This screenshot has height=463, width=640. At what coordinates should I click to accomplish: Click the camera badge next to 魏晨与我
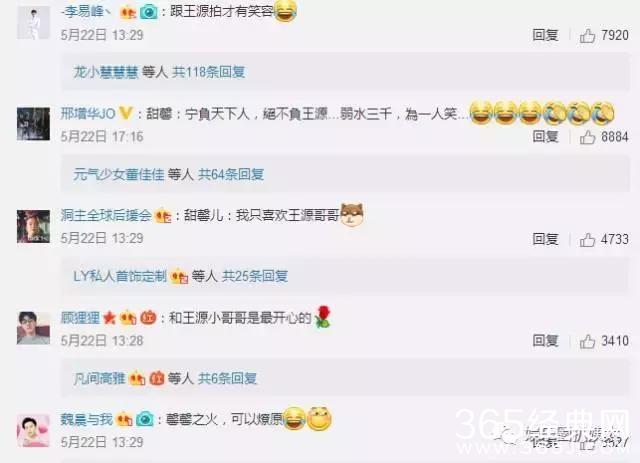click(145, 419)
